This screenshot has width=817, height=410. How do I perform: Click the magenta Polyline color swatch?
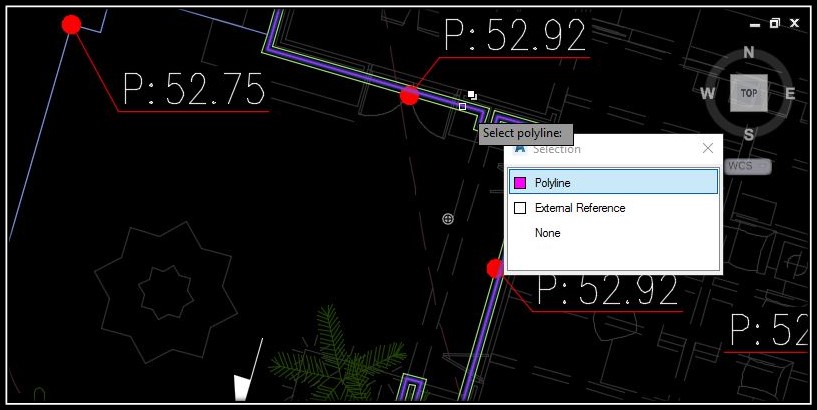(x=520, y=183)
